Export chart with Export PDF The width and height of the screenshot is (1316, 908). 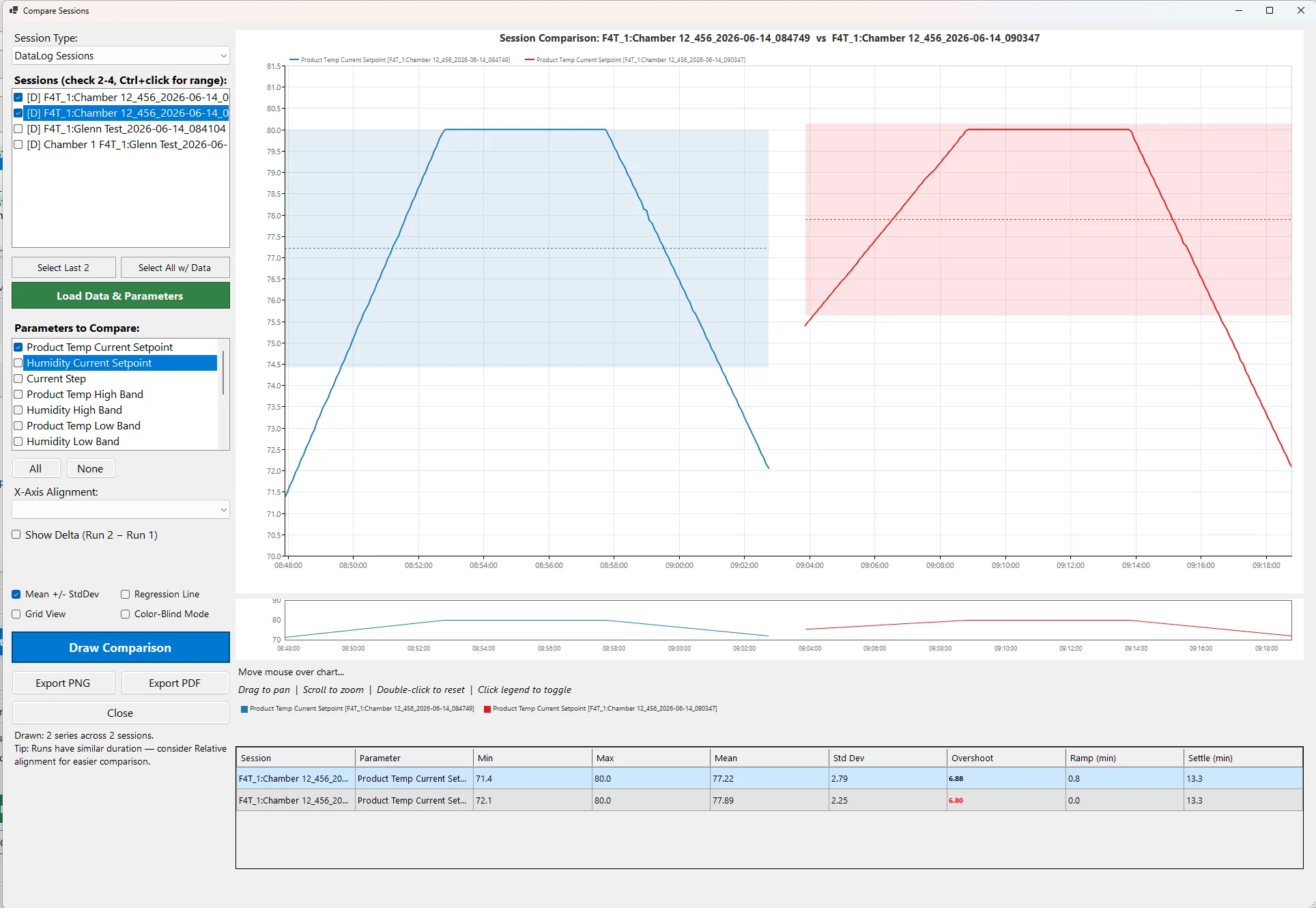click(175, 683)
